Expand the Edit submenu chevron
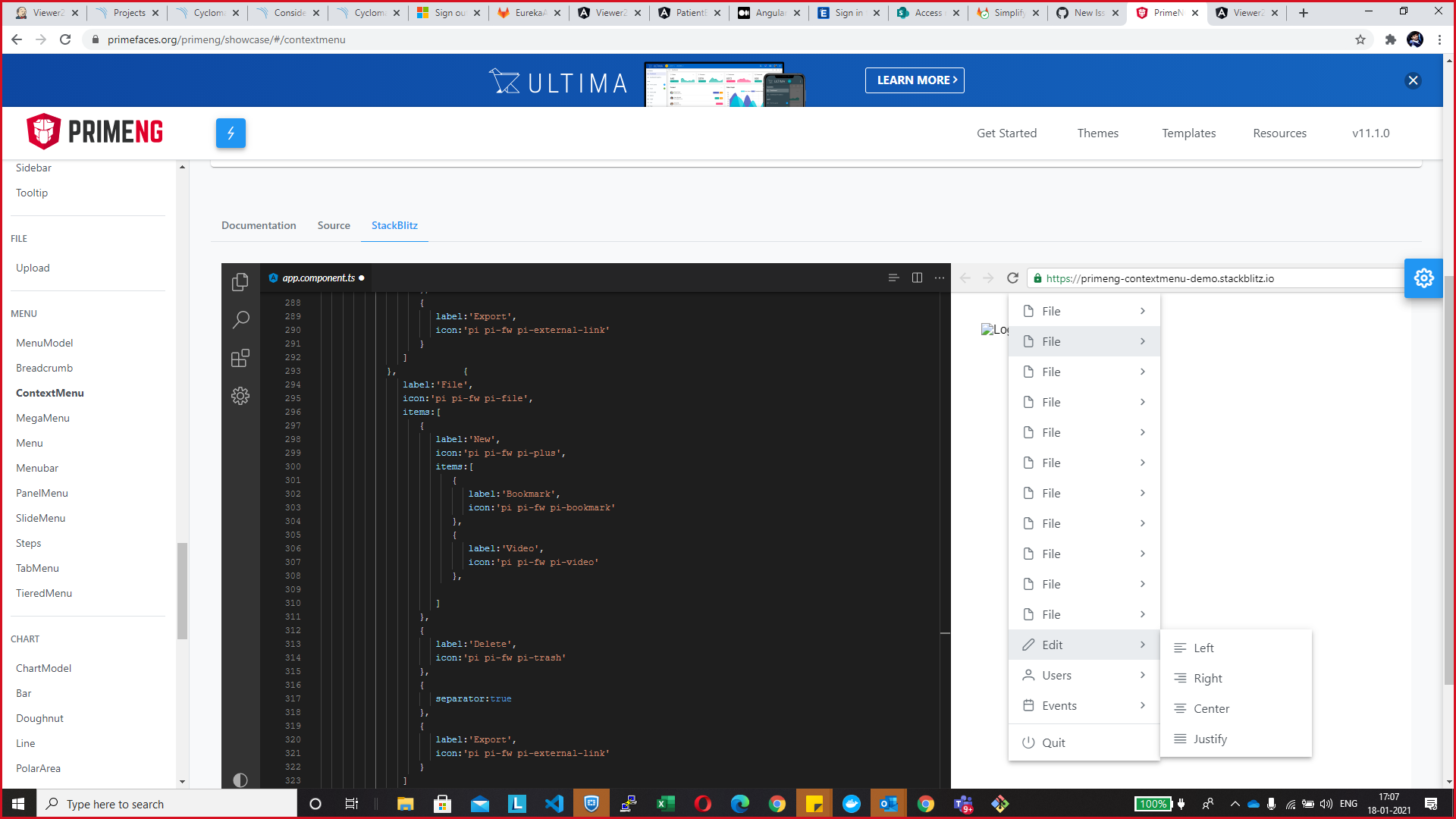Viewport: 1456px width, 819px height. pyautogui.click(x=1143, y=644)
